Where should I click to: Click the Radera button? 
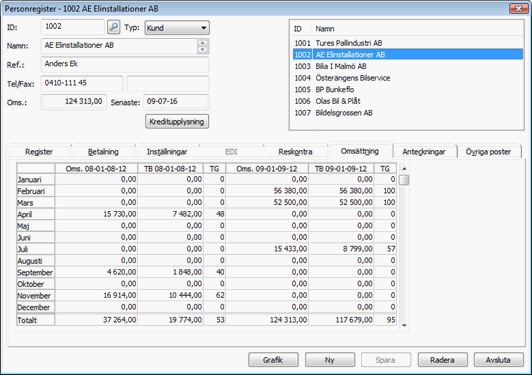click(442, 360)
